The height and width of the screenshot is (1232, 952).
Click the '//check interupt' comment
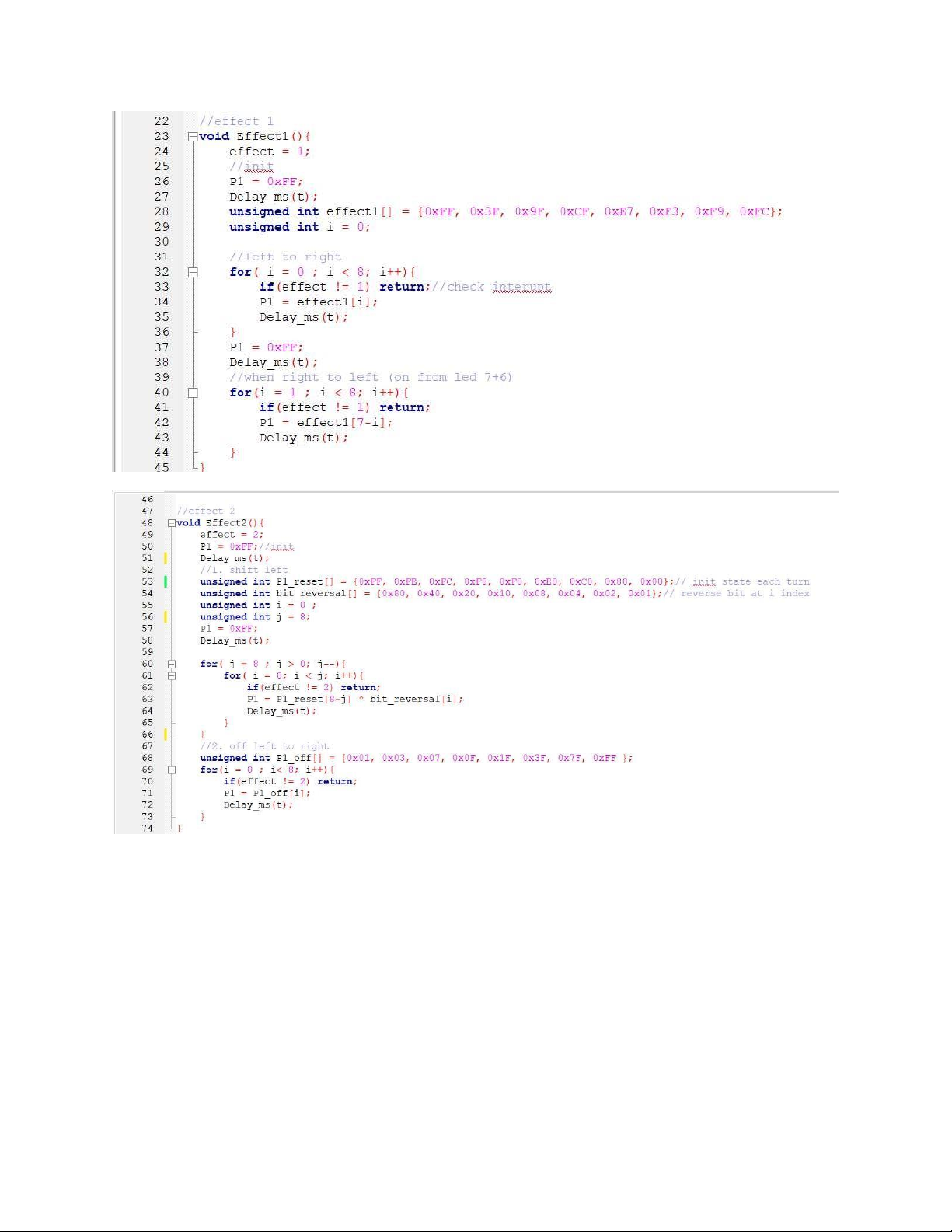coord(491,287)
